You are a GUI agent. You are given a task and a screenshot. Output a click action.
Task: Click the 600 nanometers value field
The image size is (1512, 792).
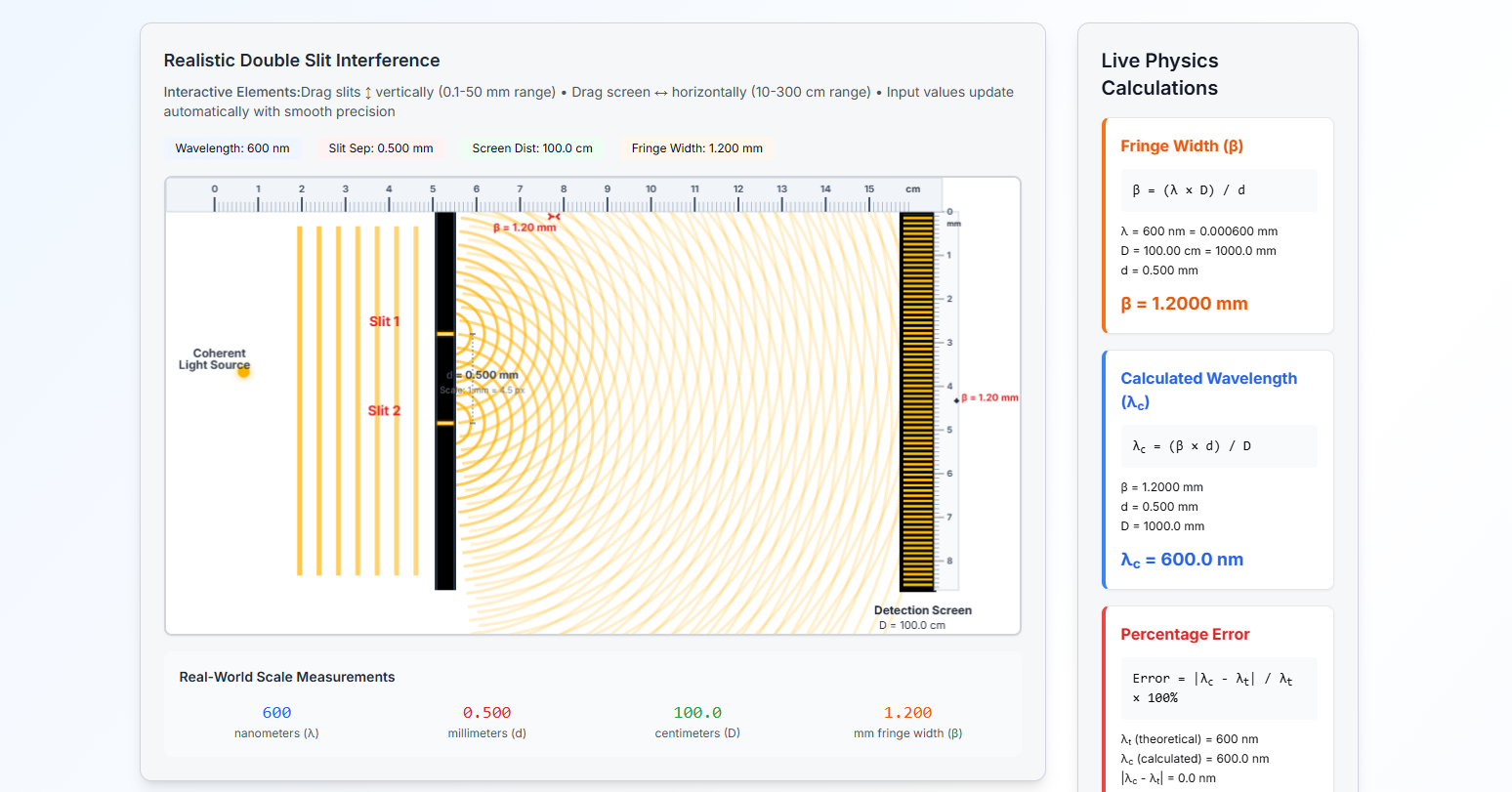(x=276, y=713)
